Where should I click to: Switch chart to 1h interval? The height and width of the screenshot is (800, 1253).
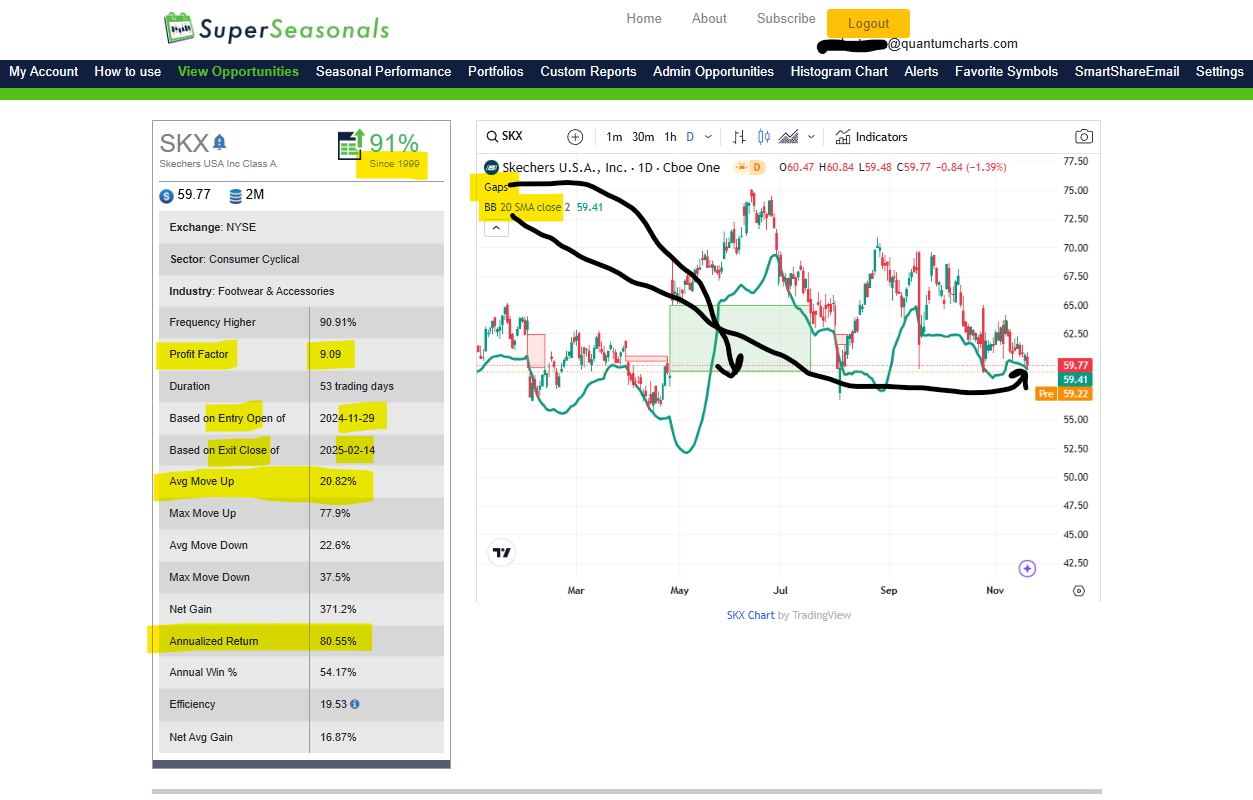670,137
